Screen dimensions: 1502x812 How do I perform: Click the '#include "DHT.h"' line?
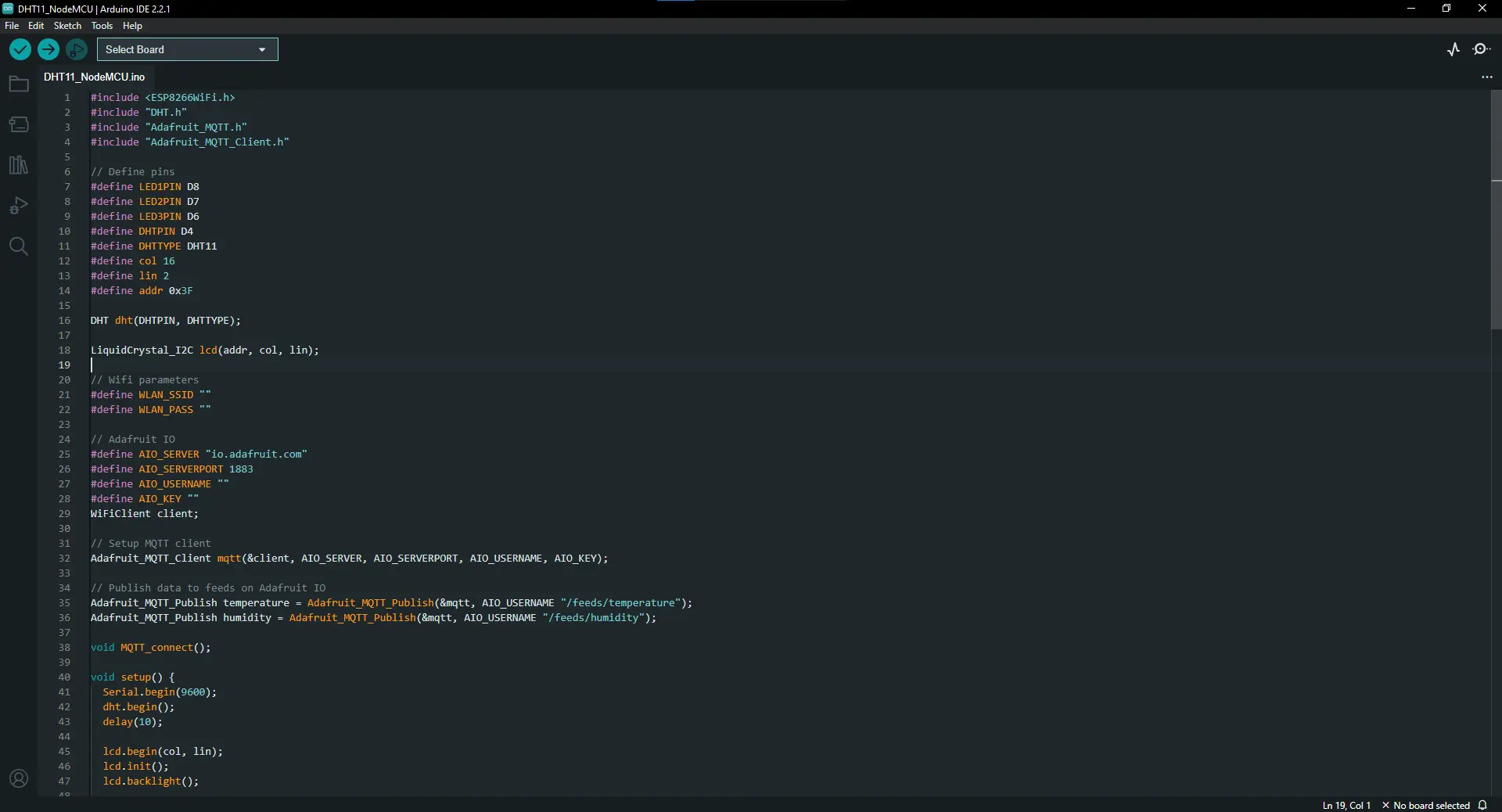pyautogui.click(x=138, y=113)
